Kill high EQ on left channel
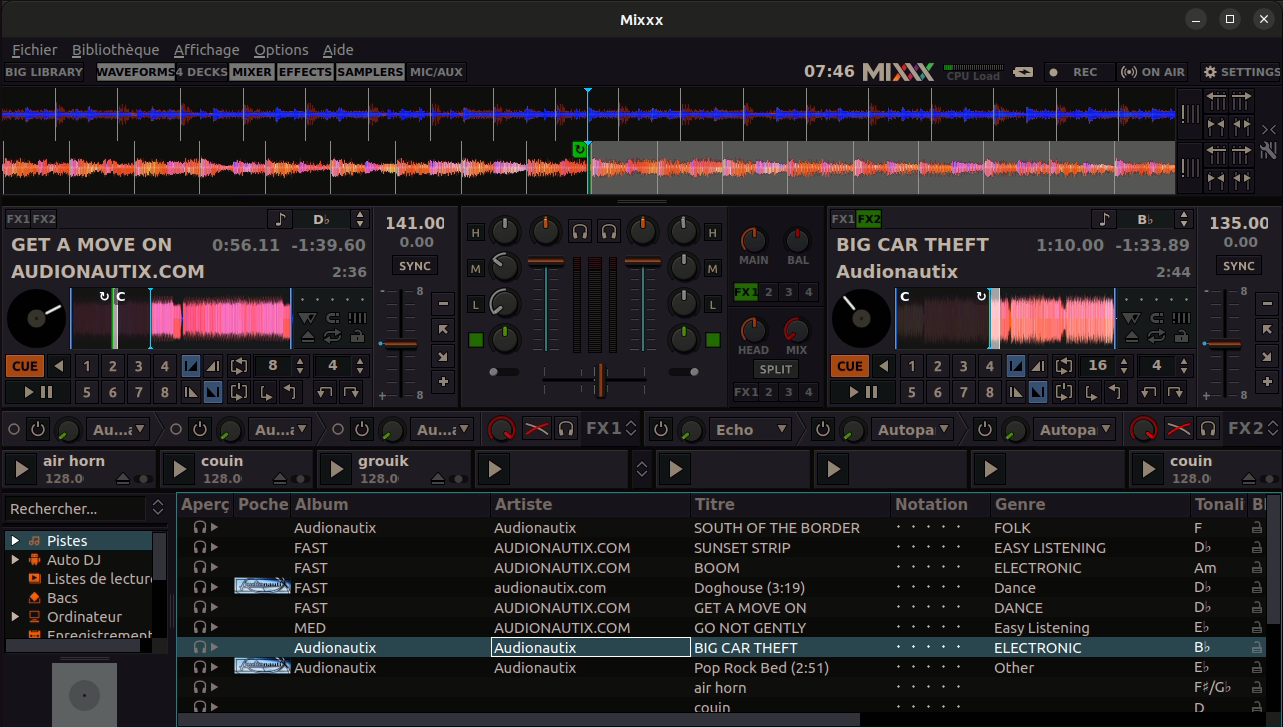Viewport: 1283px width, 727px height. 475,232
